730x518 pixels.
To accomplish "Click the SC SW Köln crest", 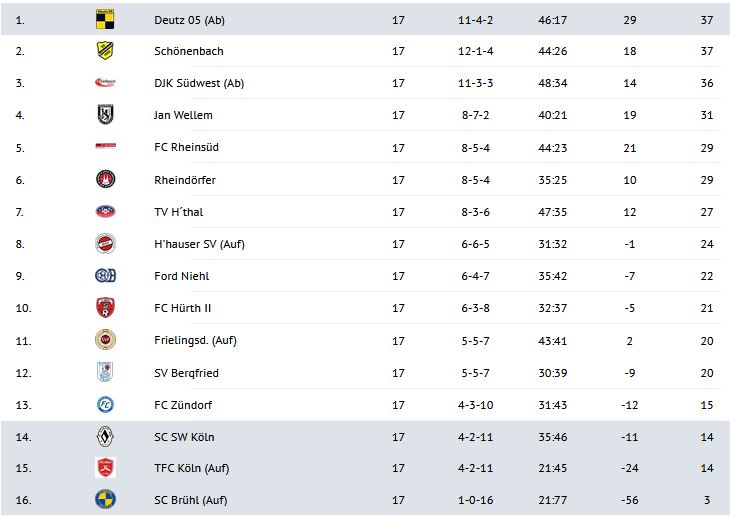I will point(106,437).
